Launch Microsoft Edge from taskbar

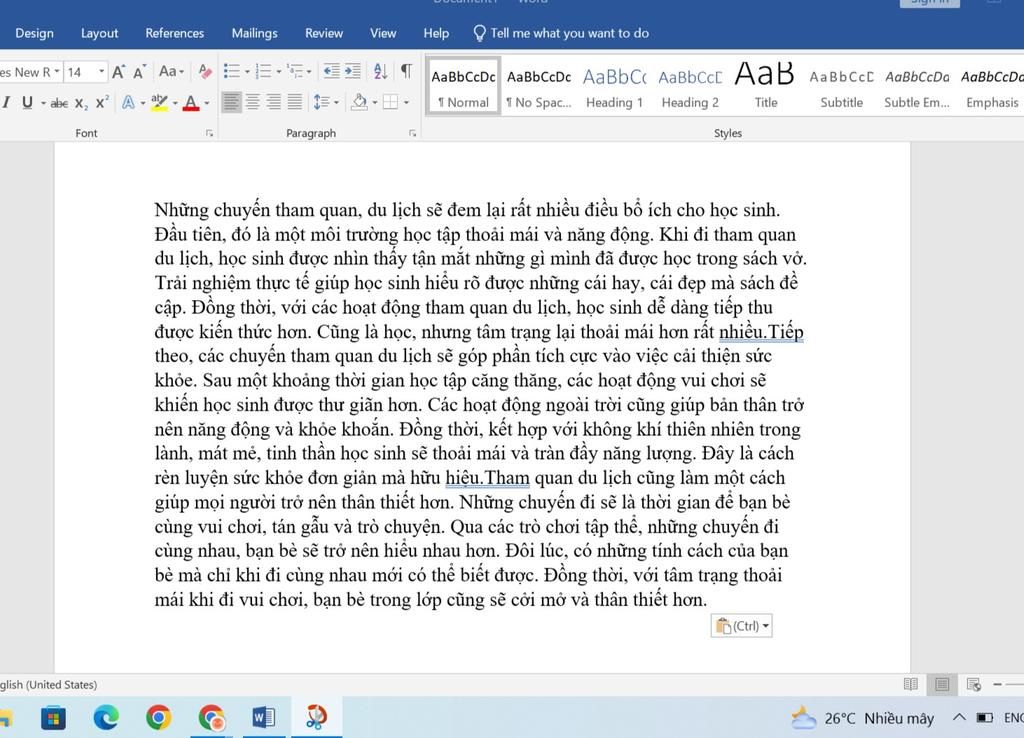[x=106, y=718]
